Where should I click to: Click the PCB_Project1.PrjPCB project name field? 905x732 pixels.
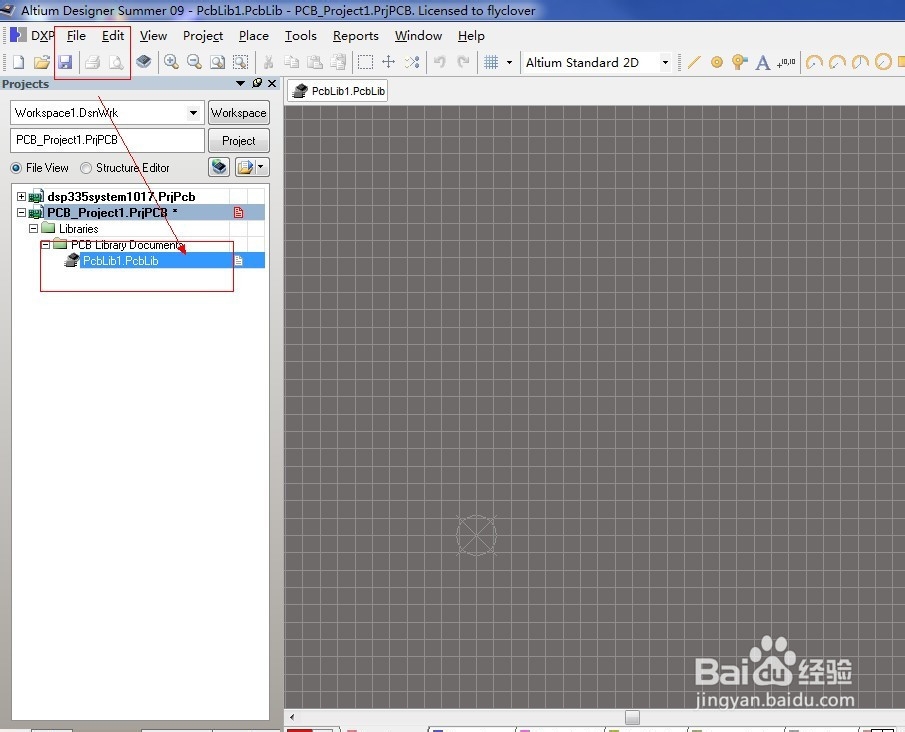[107, 140]
